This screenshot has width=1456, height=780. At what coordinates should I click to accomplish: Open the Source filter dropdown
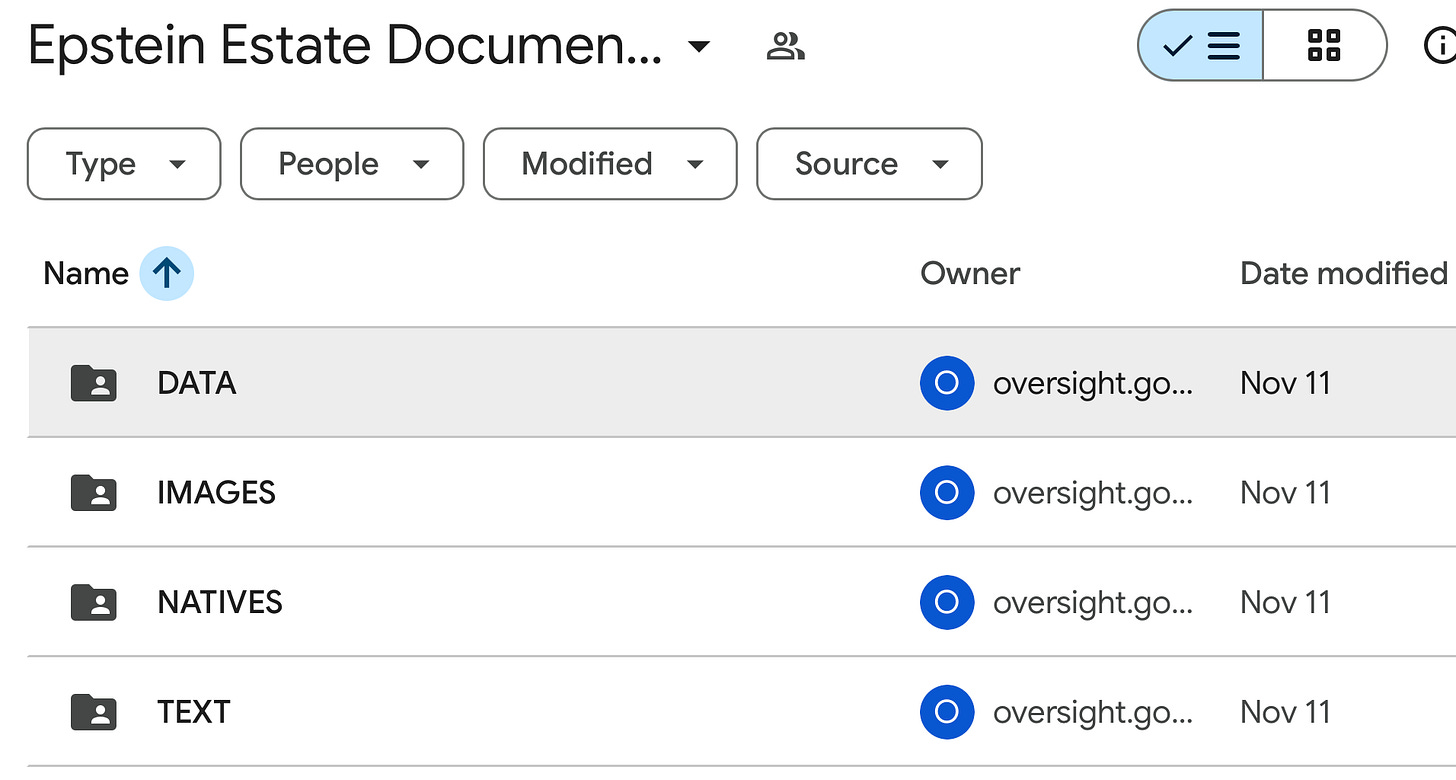(x=869, y=164)
